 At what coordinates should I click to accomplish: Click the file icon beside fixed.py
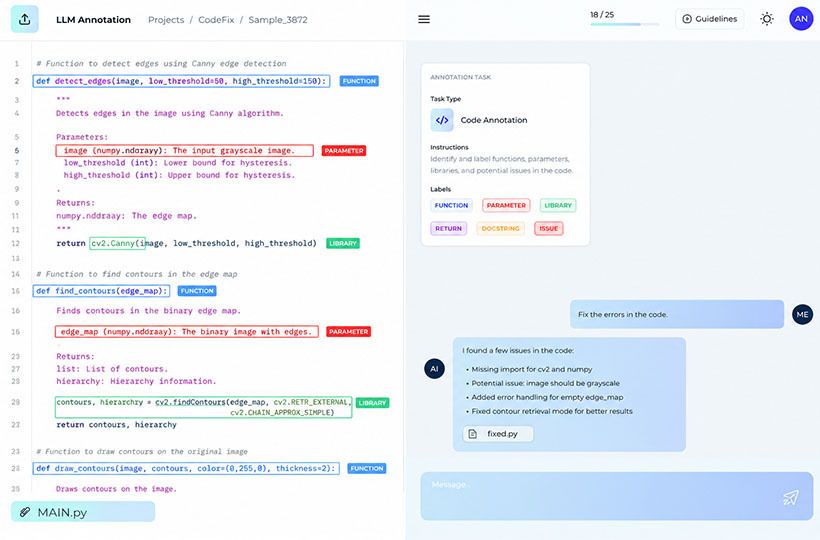point(473,434)
